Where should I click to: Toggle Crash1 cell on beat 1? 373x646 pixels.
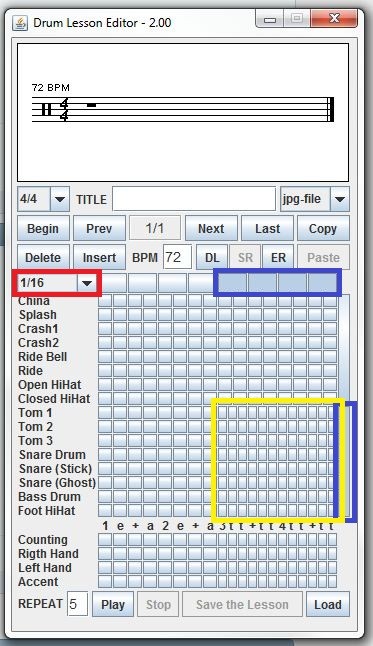pos(105,329)
